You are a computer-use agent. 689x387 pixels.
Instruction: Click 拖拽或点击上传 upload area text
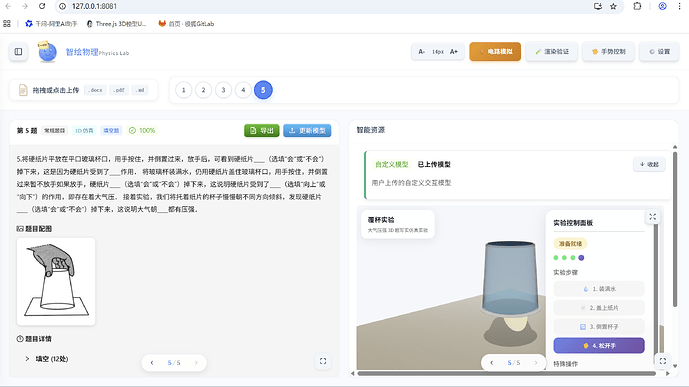(55, 90)
